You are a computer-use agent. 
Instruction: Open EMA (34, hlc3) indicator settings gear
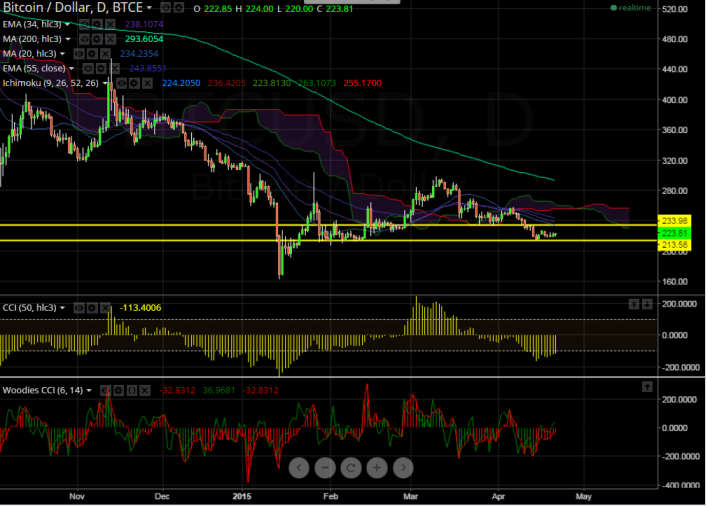pos(98,24)
